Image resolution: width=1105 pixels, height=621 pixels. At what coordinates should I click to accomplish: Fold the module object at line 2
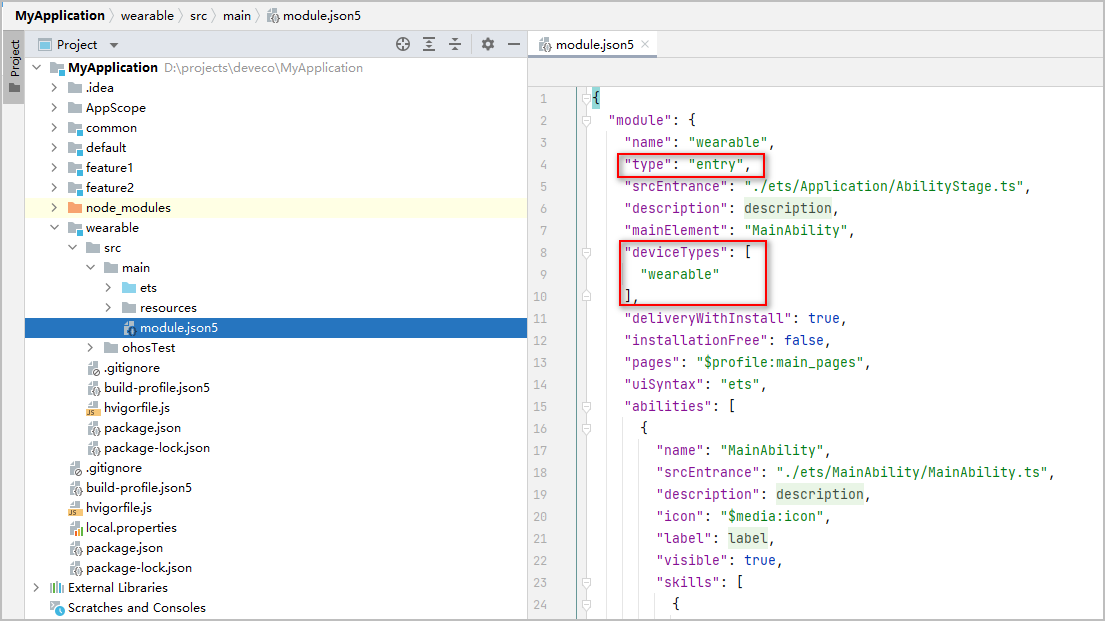point(586,121)
